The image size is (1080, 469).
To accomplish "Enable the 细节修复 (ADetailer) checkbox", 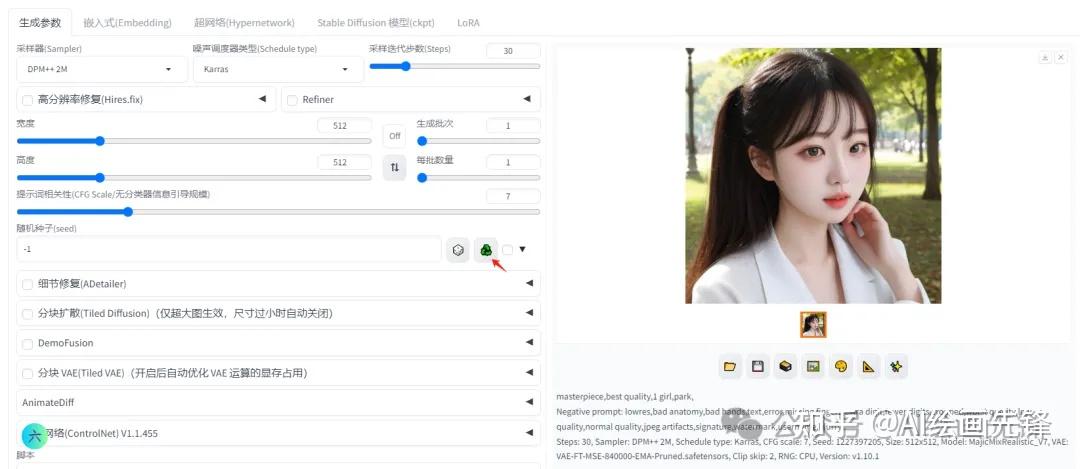I will tap(28, 284).
